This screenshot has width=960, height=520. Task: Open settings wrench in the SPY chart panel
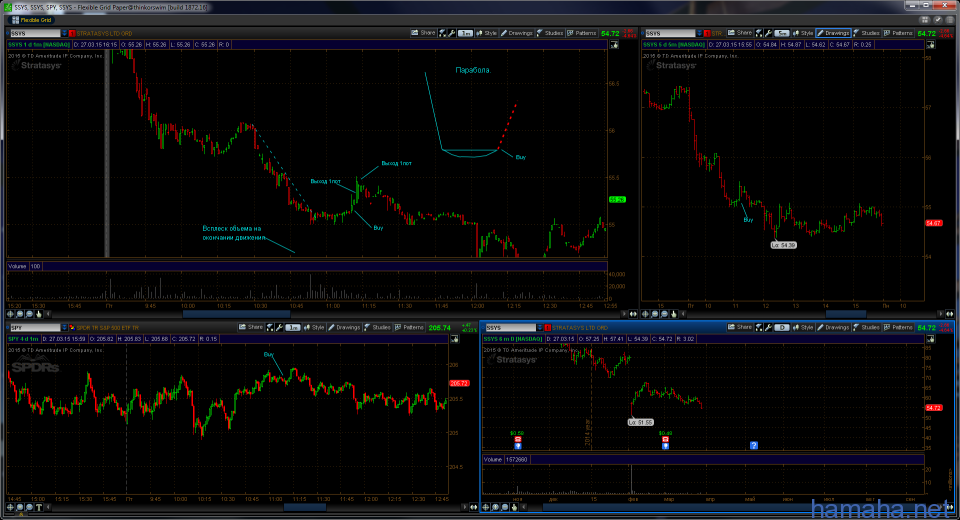click(x=279, y=328)
